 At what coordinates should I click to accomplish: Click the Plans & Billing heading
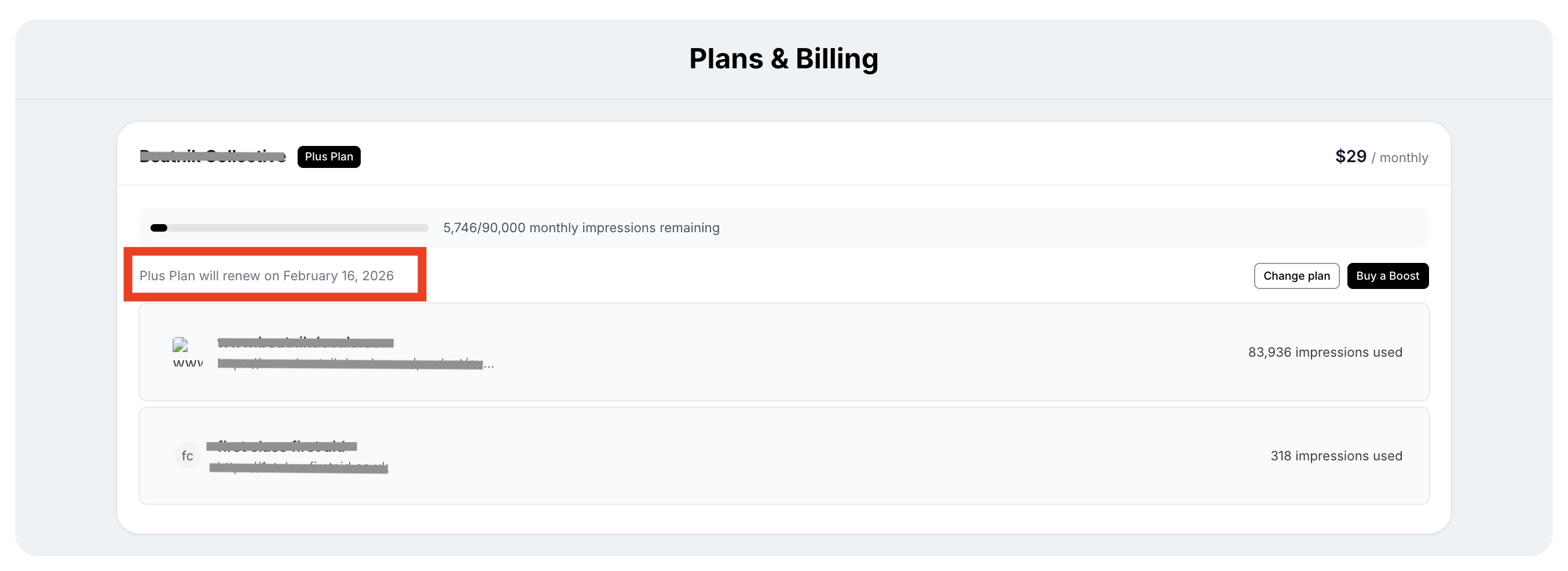click(x=783, y=58)
